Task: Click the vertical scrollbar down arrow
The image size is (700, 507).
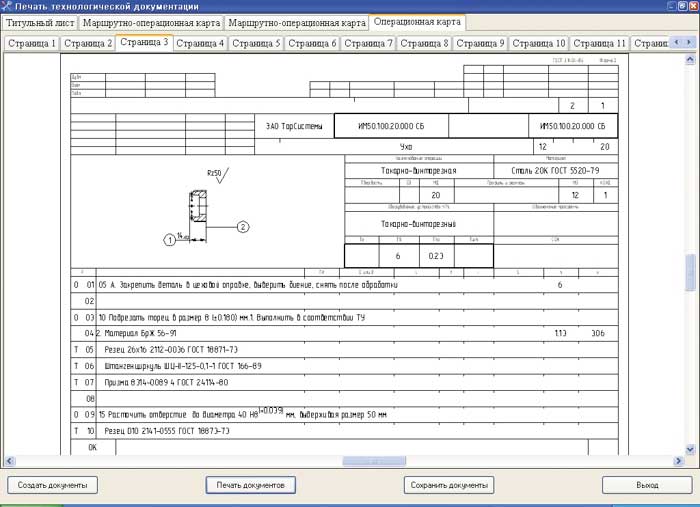Action: [x=690, y=449]
